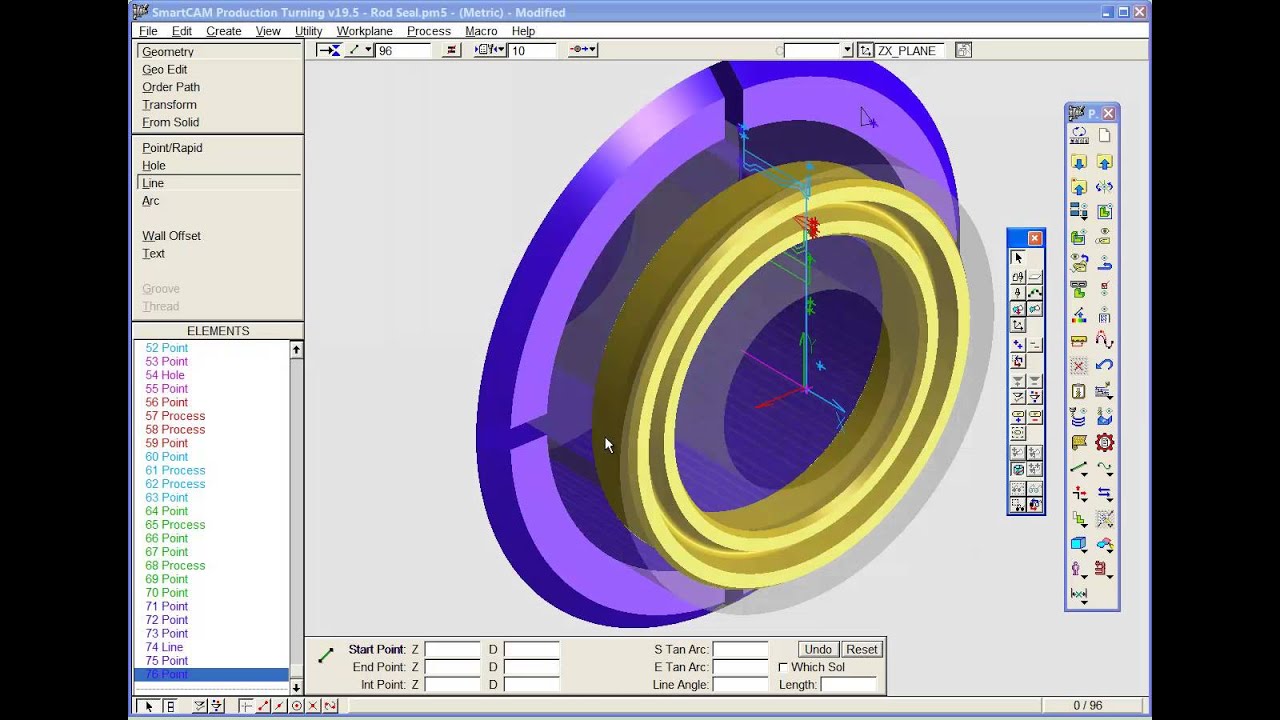Click the Reset button

(862, 649)
